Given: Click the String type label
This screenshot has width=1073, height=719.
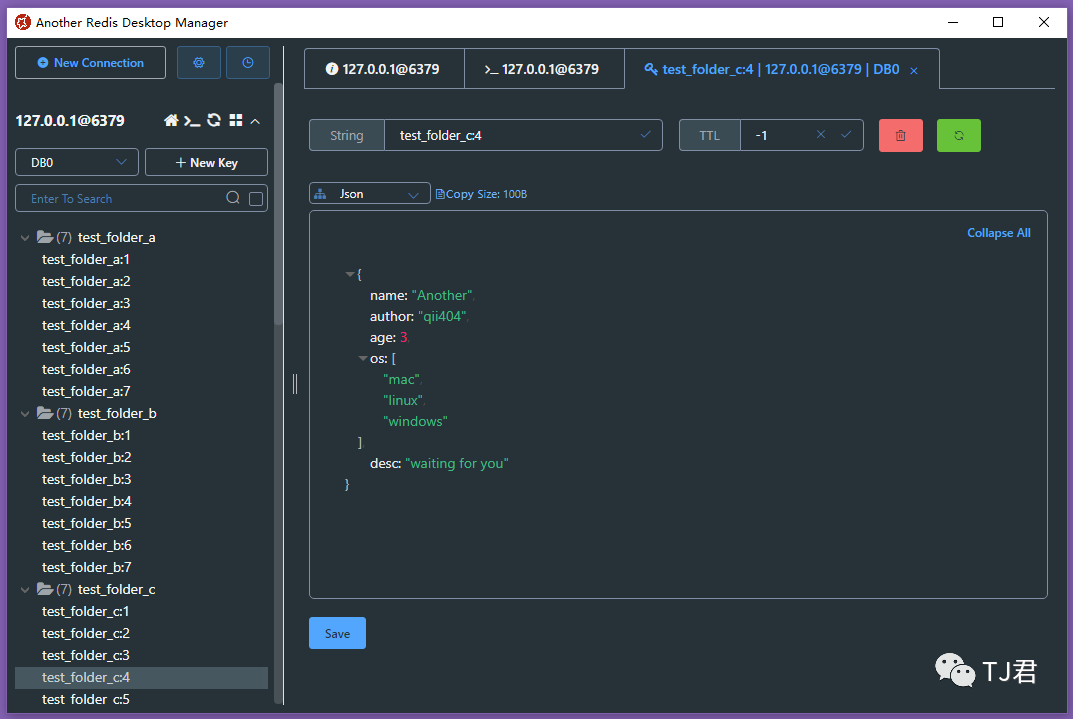Looking at the screenshot, I should click(347, 135).
